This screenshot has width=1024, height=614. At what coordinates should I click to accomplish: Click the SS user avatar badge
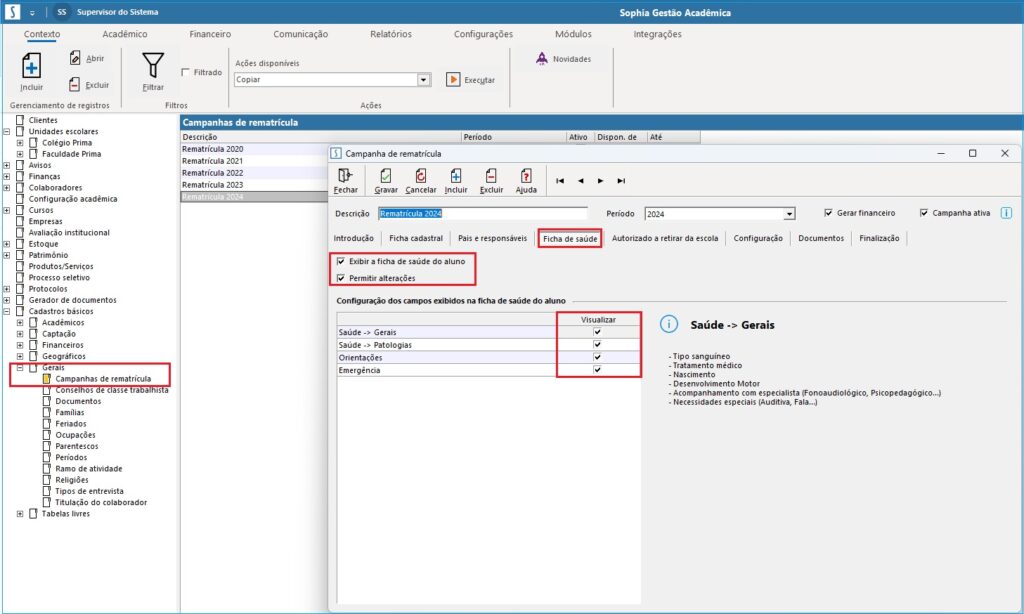[x=61, y=12]
